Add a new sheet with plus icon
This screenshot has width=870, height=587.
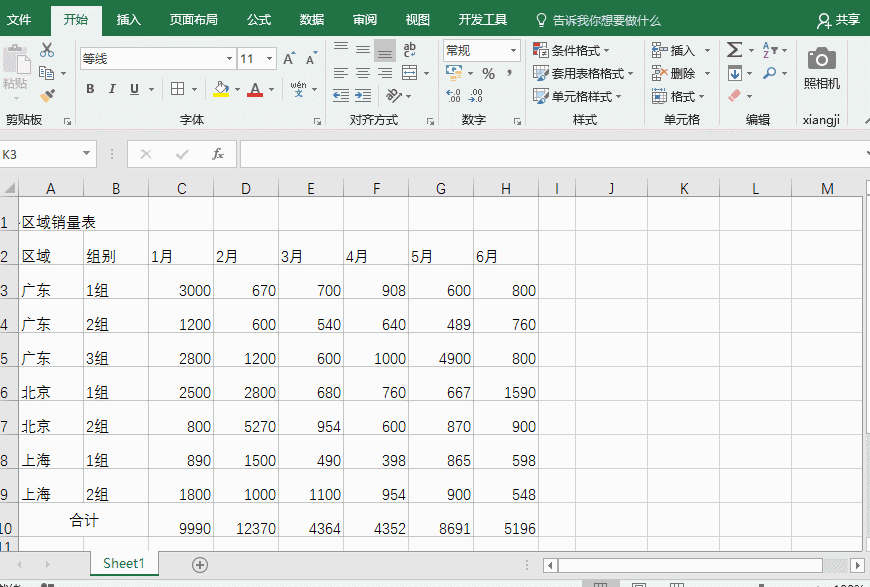[x=200, y=564]
